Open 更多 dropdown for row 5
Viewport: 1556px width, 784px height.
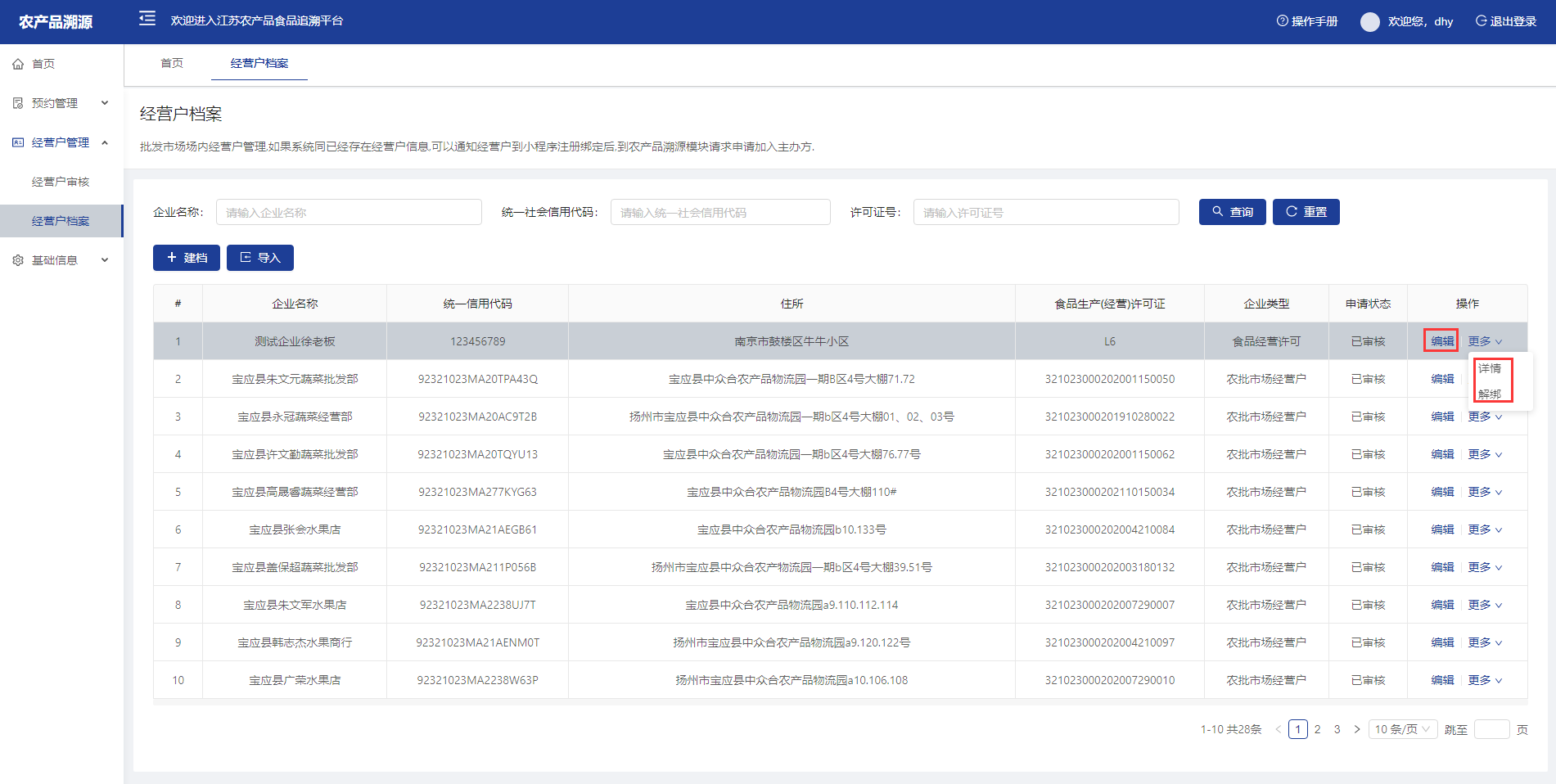tap(1484, 492)
